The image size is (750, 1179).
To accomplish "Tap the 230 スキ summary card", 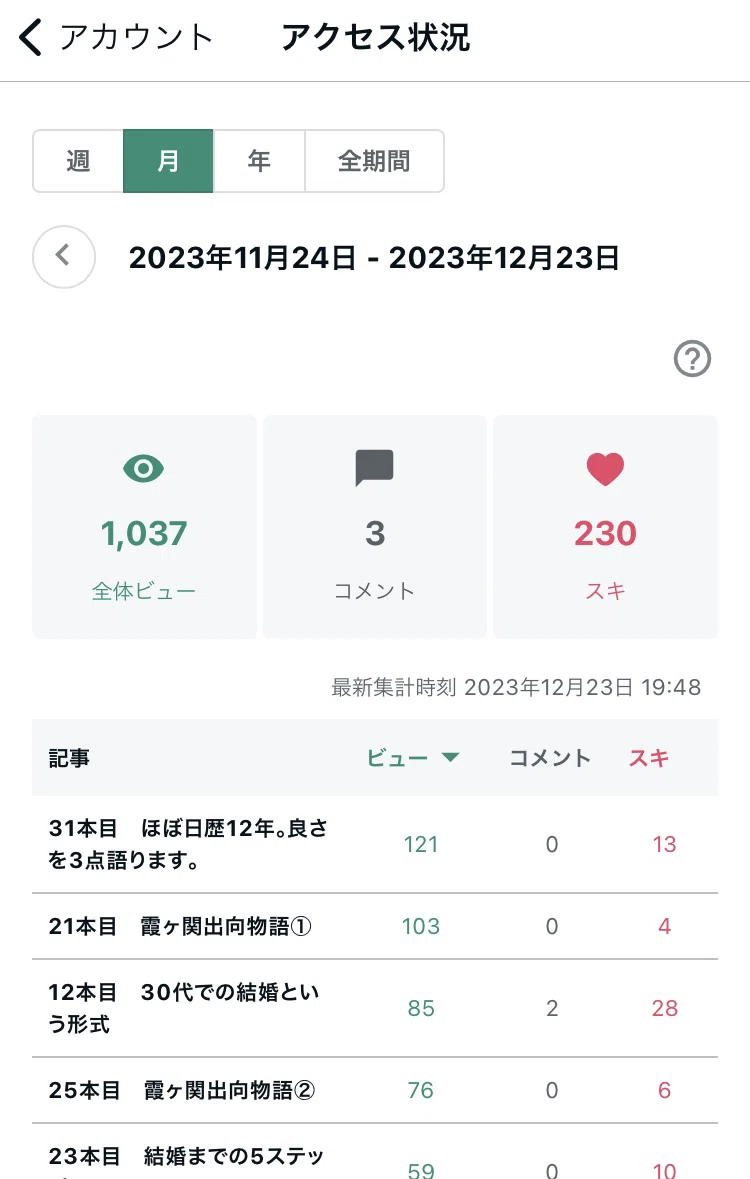I will pos(606,527).
